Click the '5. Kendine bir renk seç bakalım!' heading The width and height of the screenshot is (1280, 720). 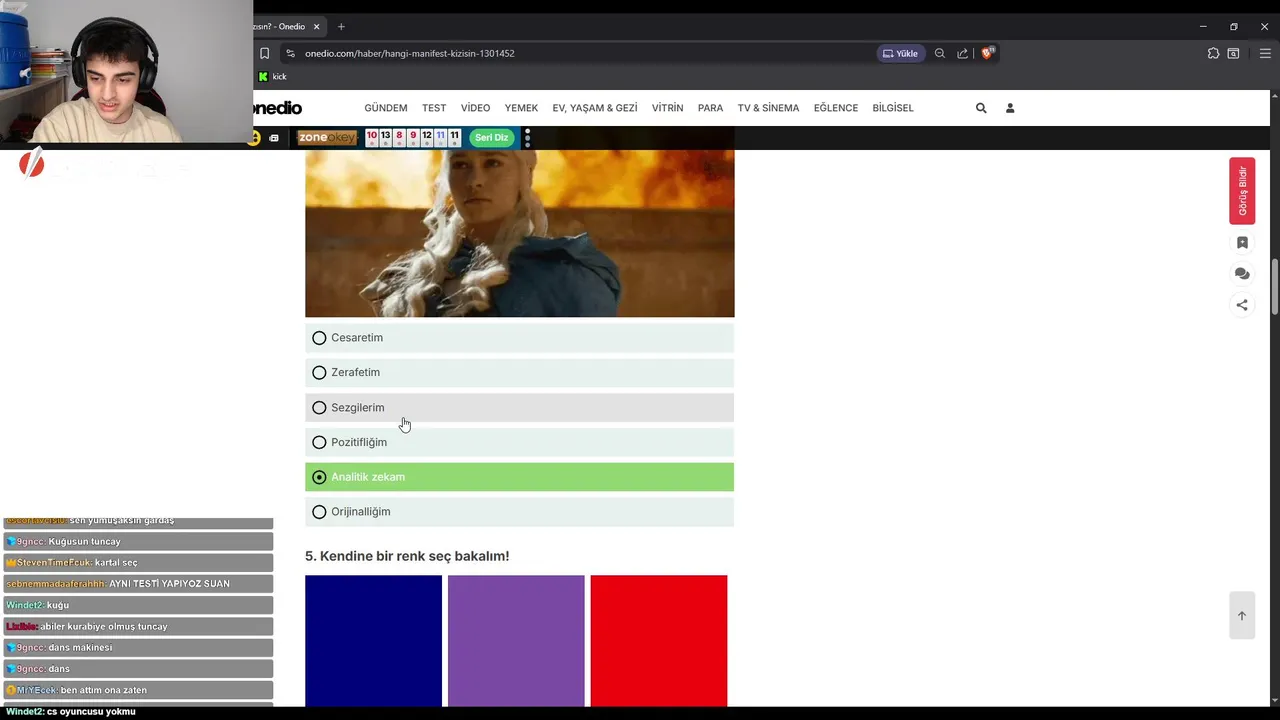click(x=407, y=556)
